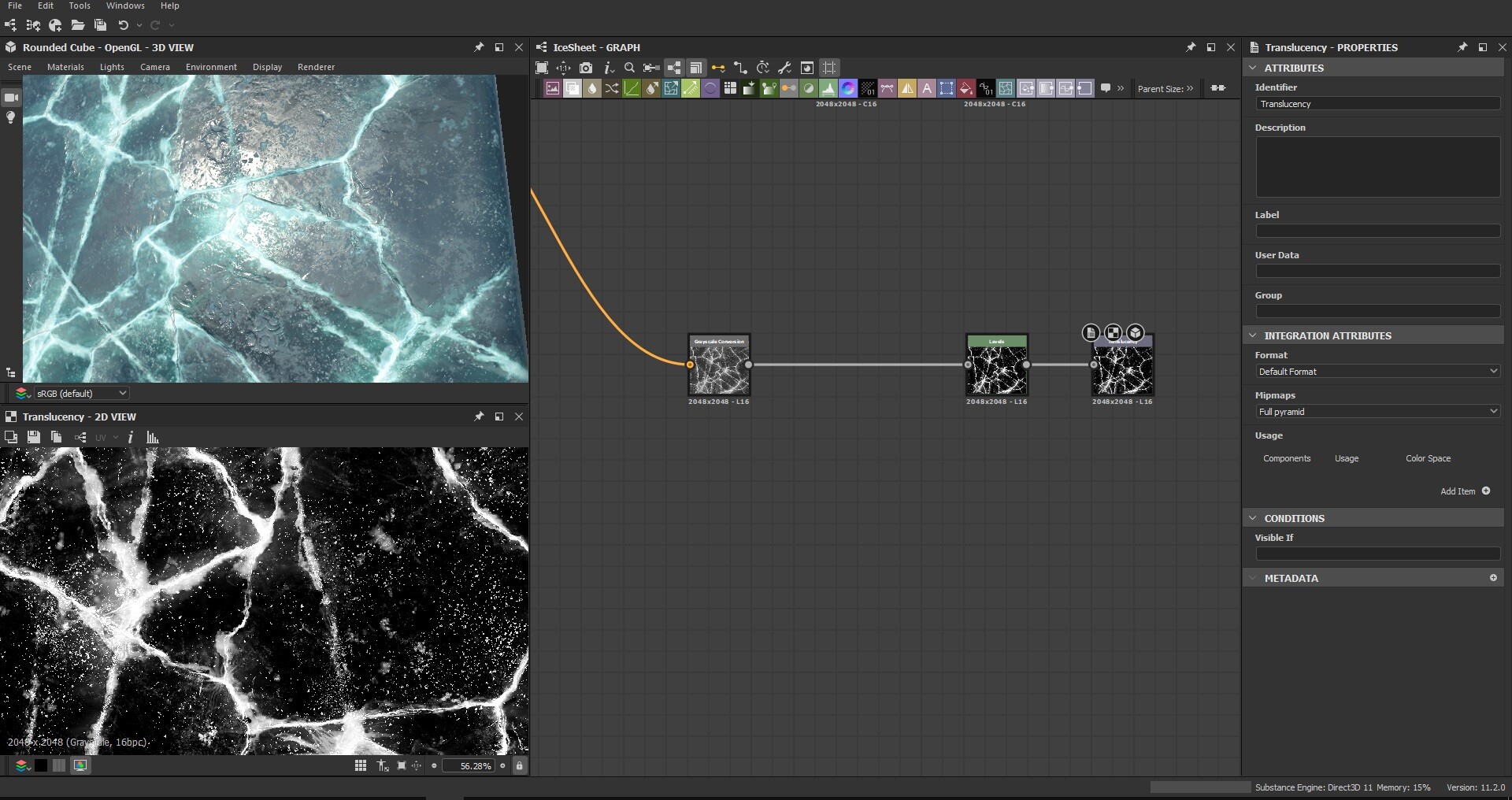This screenshot has width=1512, height=800.
Task: Click the Identifier field containing Translucency
Action: point(1377,104)
